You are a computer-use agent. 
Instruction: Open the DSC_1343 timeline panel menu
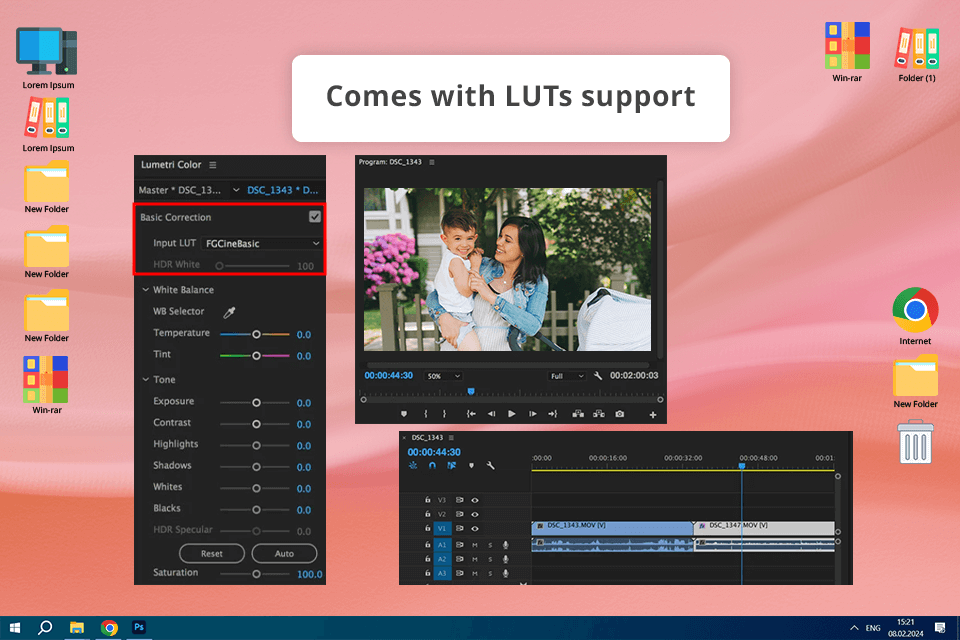pyautogui.click(x=451, y=438)
